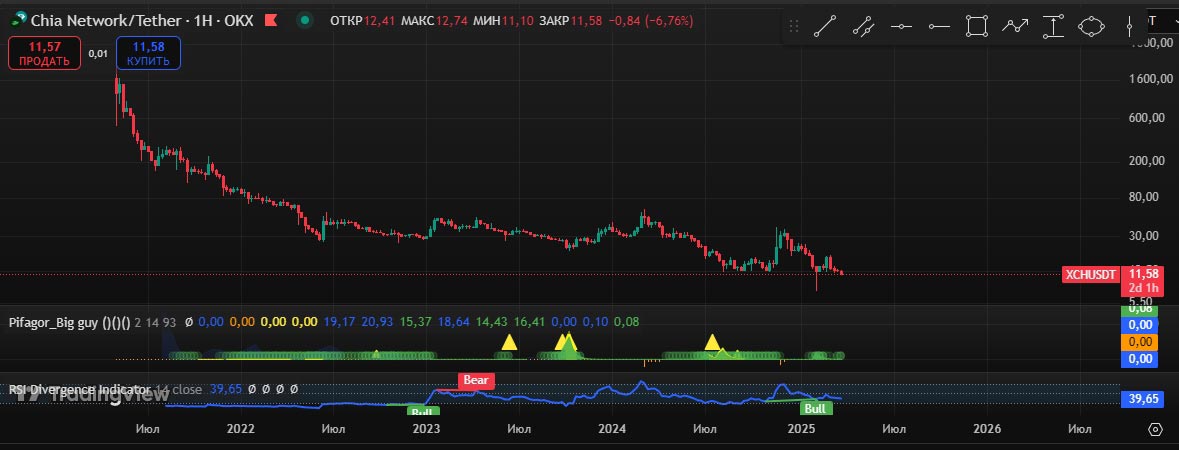This screenshot has width=1179, height=450.
Task: Click the red XCHUSDT price scale label
Action: pos(1091,274)
